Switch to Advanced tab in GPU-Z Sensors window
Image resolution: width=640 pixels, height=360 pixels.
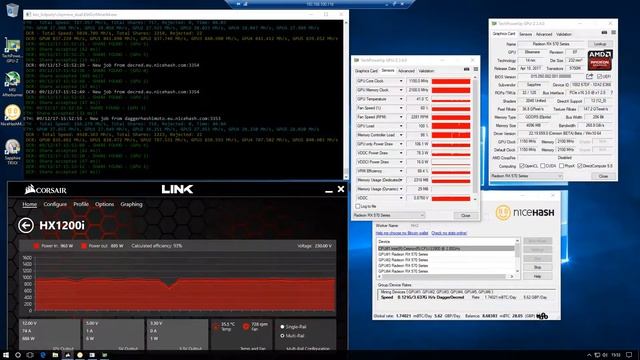tap(406, 71)
